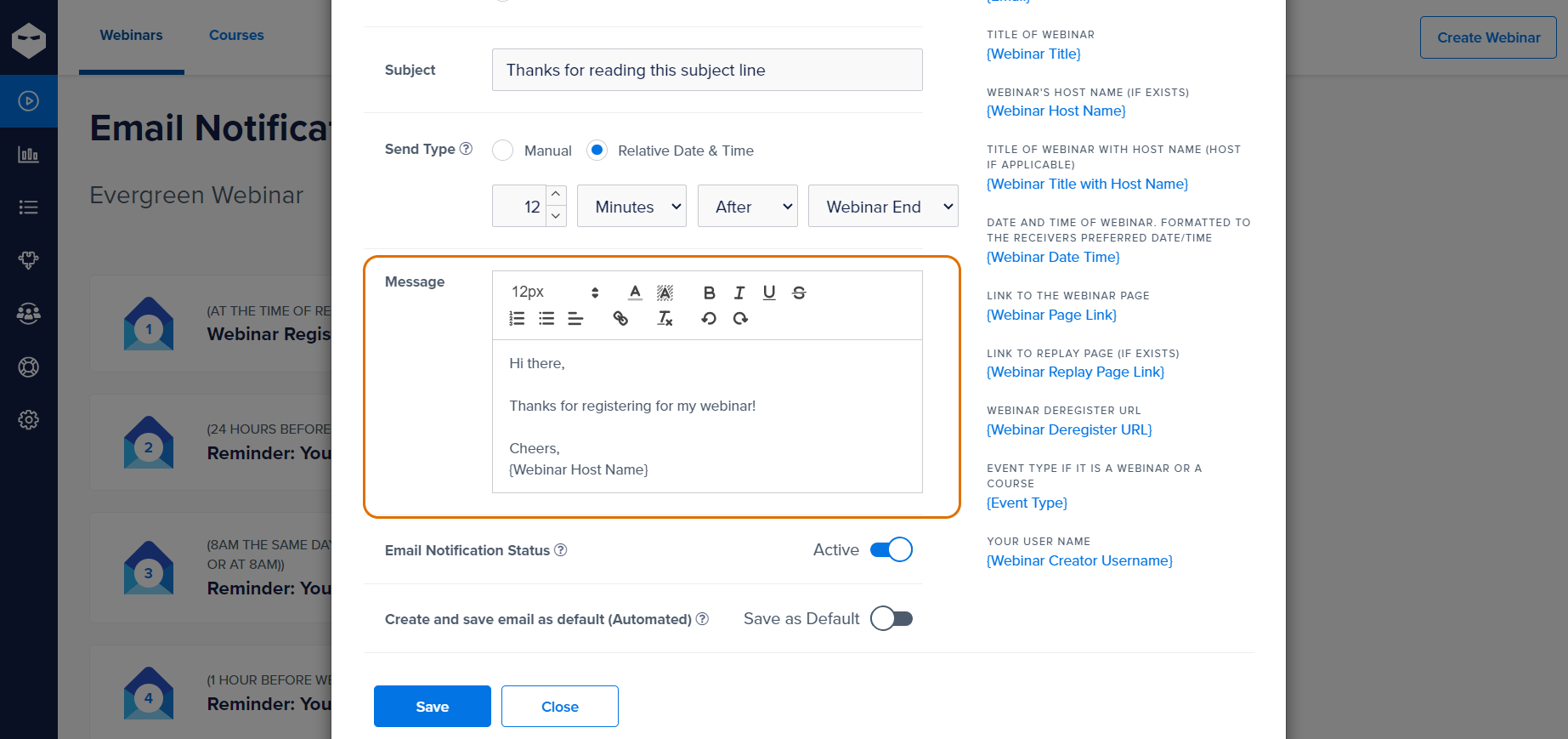Click the Save button
The height and width of the screenshot is (739, 1568).
coord(433,707)
